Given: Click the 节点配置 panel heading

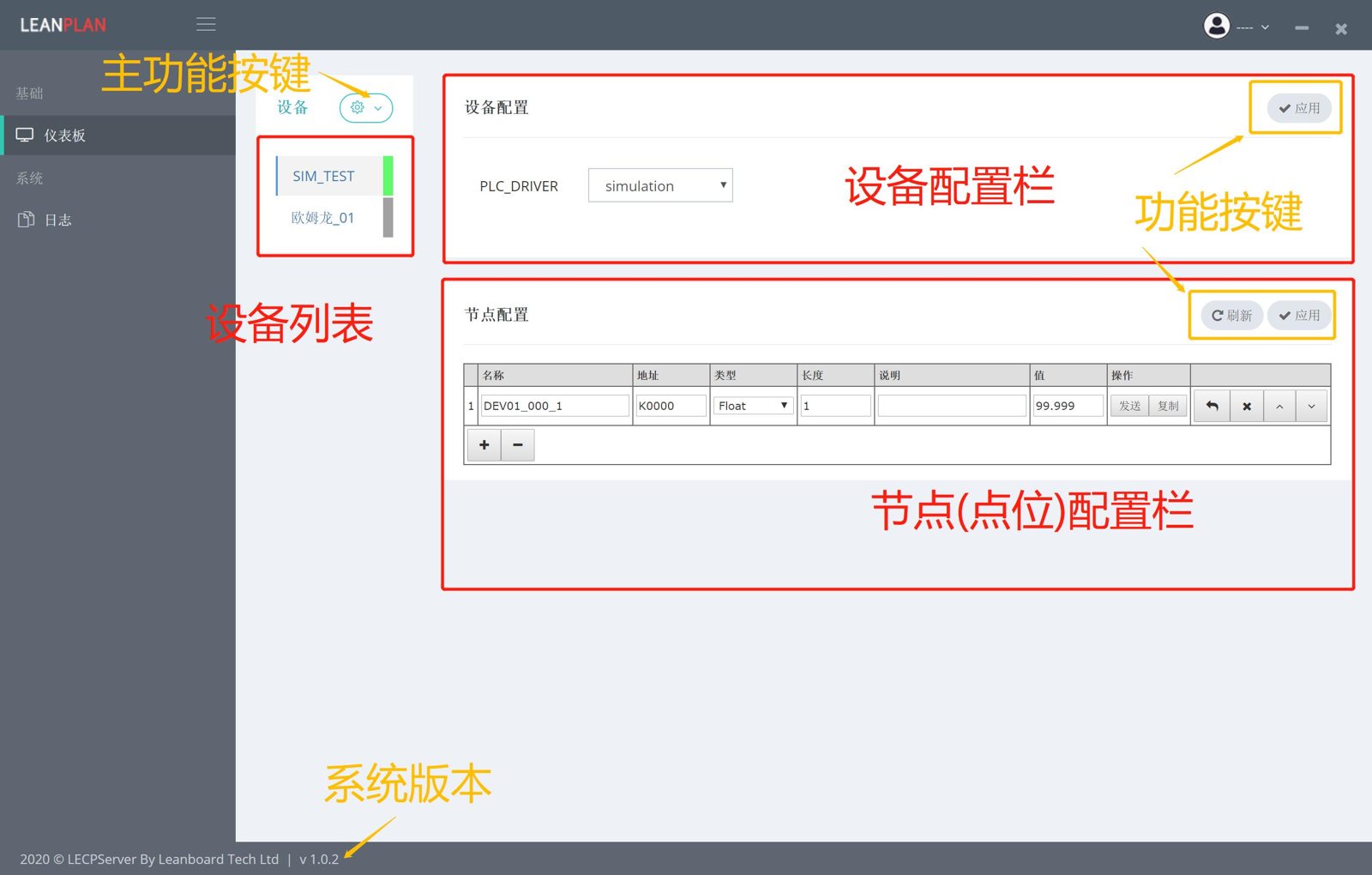Looking at the screenshot, I should (x=496, y=315).
